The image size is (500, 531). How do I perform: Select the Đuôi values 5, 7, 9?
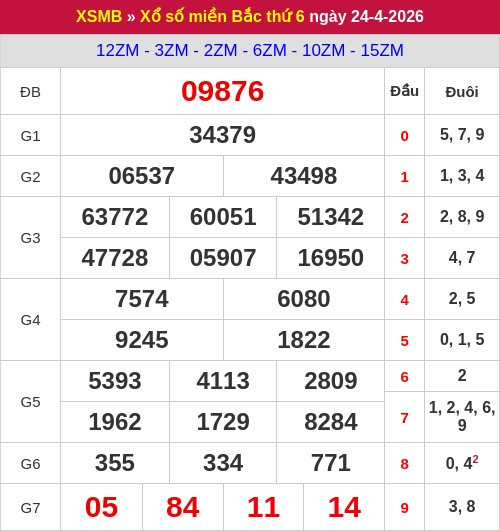pos(462,135)
